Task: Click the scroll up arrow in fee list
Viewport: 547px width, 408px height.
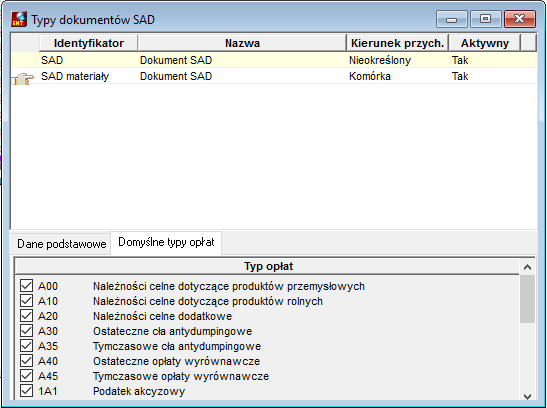Action: click(x=527, y=267)
